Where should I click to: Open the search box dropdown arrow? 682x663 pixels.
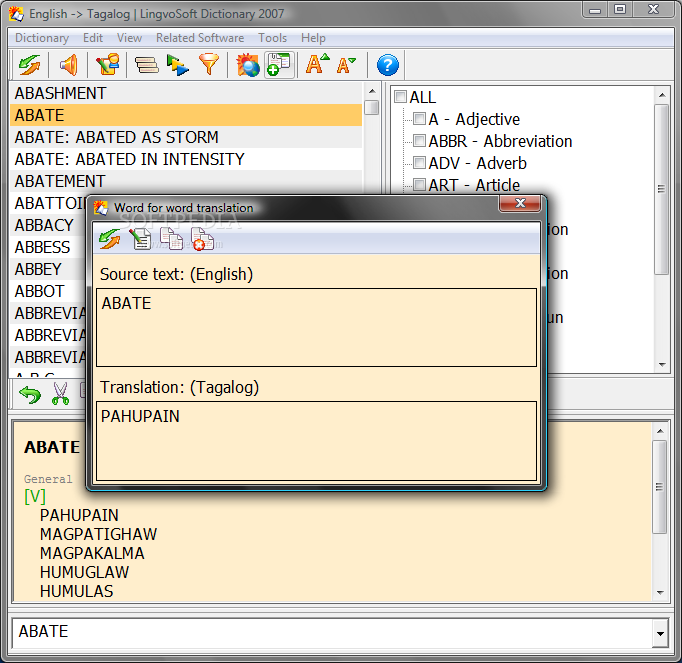[x=660, y=633]
